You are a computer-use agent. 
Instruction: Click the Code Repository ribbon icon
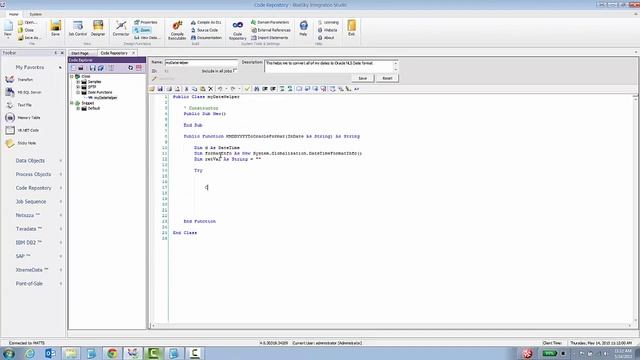tap(238, 30)
